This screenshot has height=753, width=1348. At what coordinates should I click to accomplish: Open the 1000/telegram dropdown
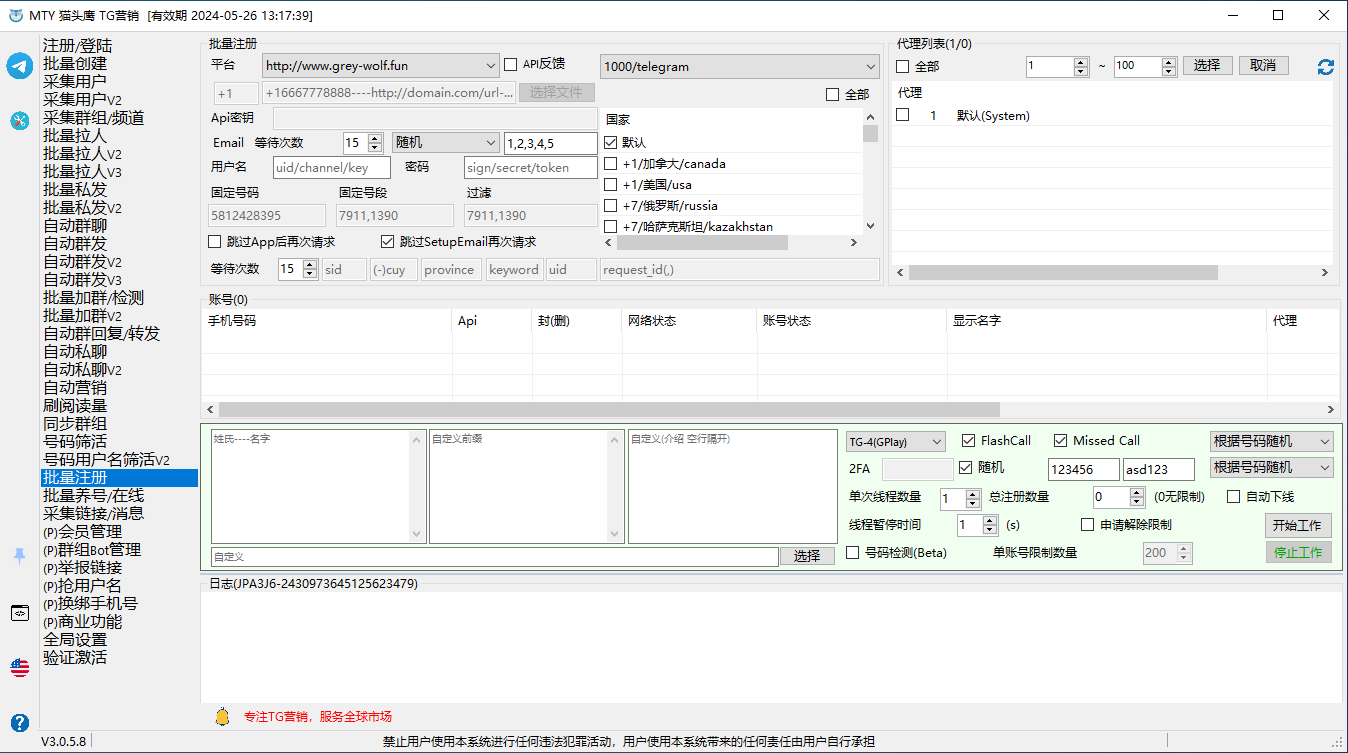pyautogui.click(x=738, y=67)
